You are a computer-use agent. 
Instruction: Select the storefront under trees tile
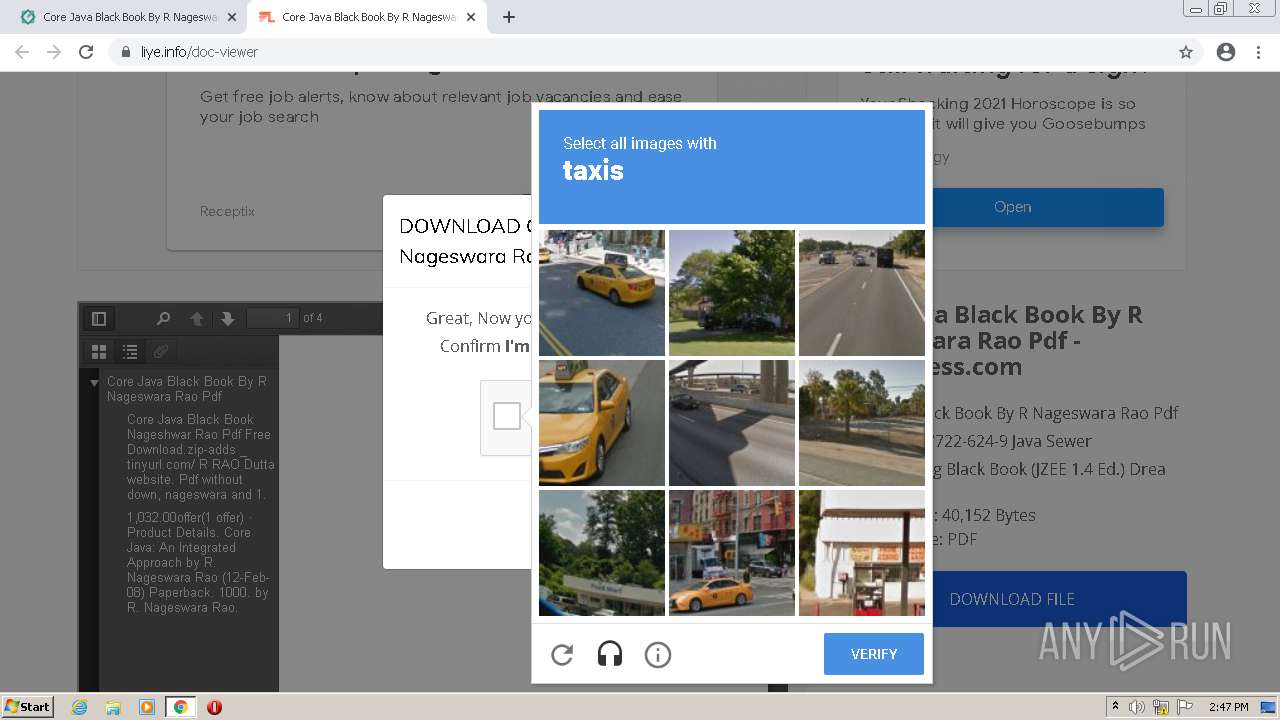(x=602, y=553)
